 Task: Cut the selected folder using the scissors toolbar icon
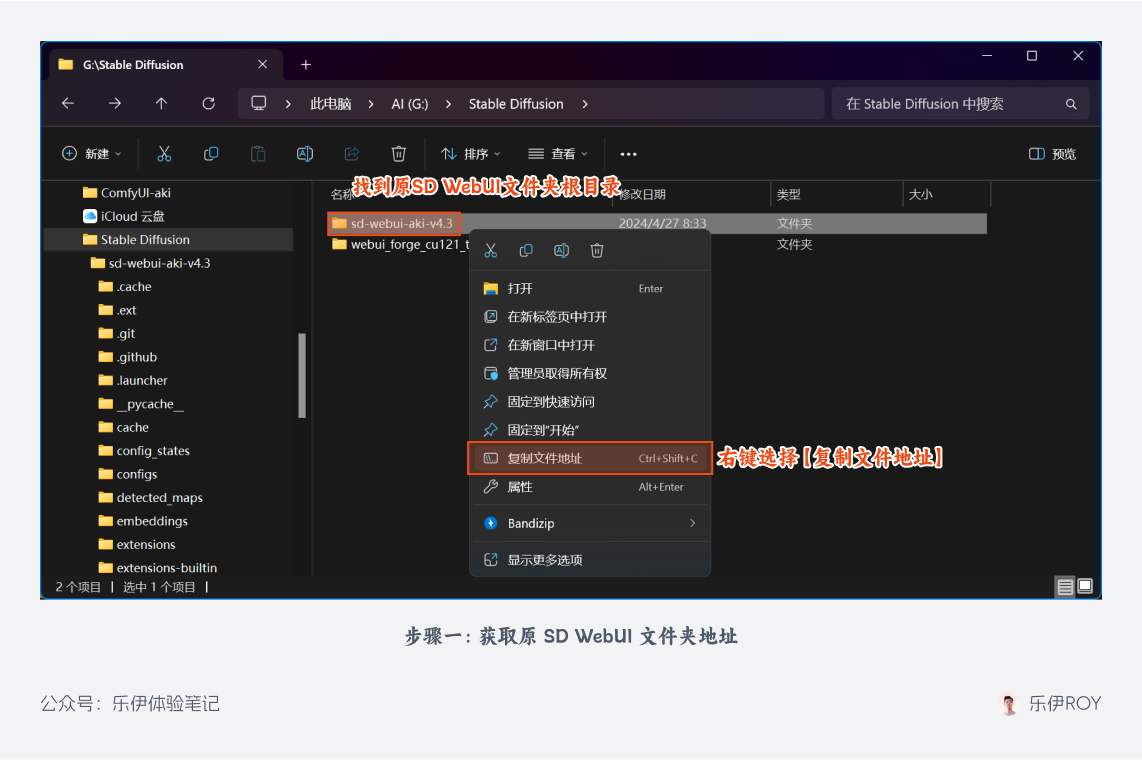[163, 153]
